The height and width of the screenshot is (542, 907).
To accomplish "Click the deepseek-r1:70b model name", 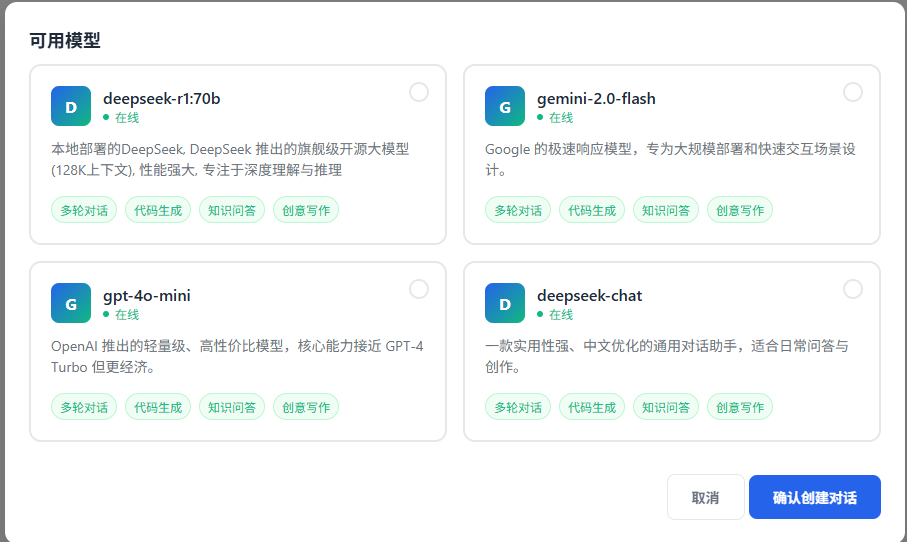I will coord(161,99).
